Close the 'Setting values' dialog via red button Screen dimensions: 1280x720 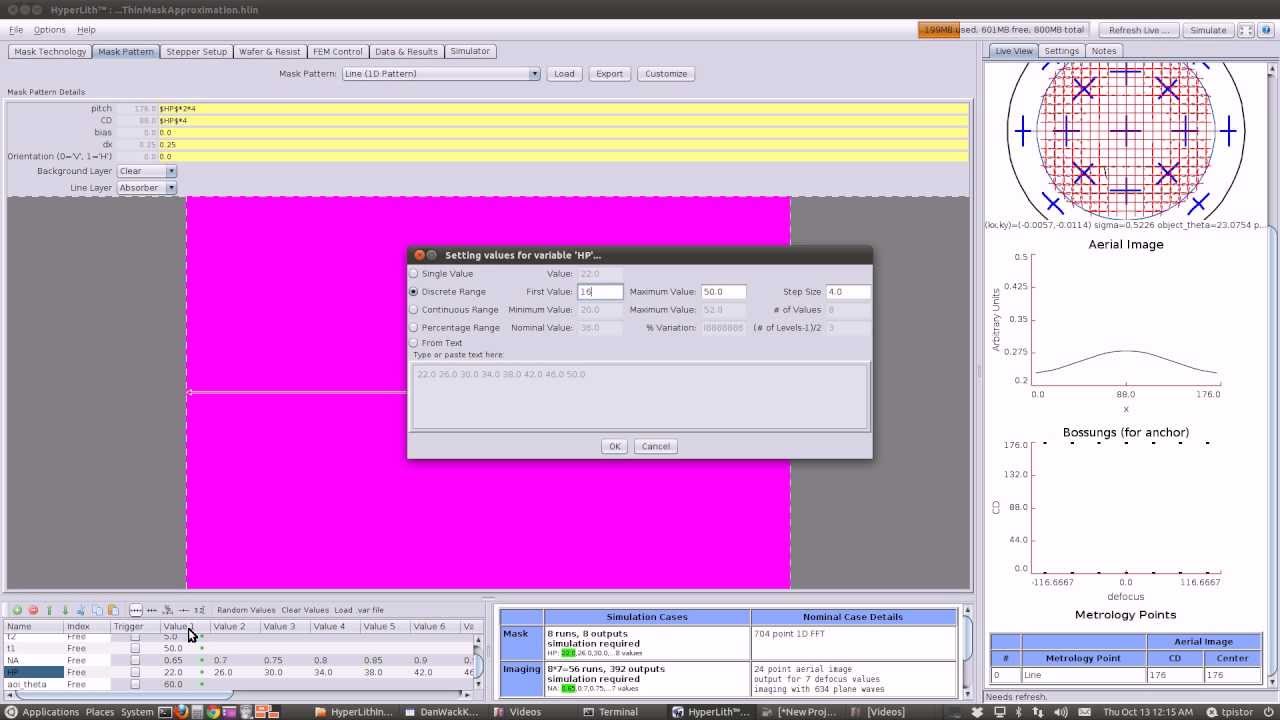[419, 255]
